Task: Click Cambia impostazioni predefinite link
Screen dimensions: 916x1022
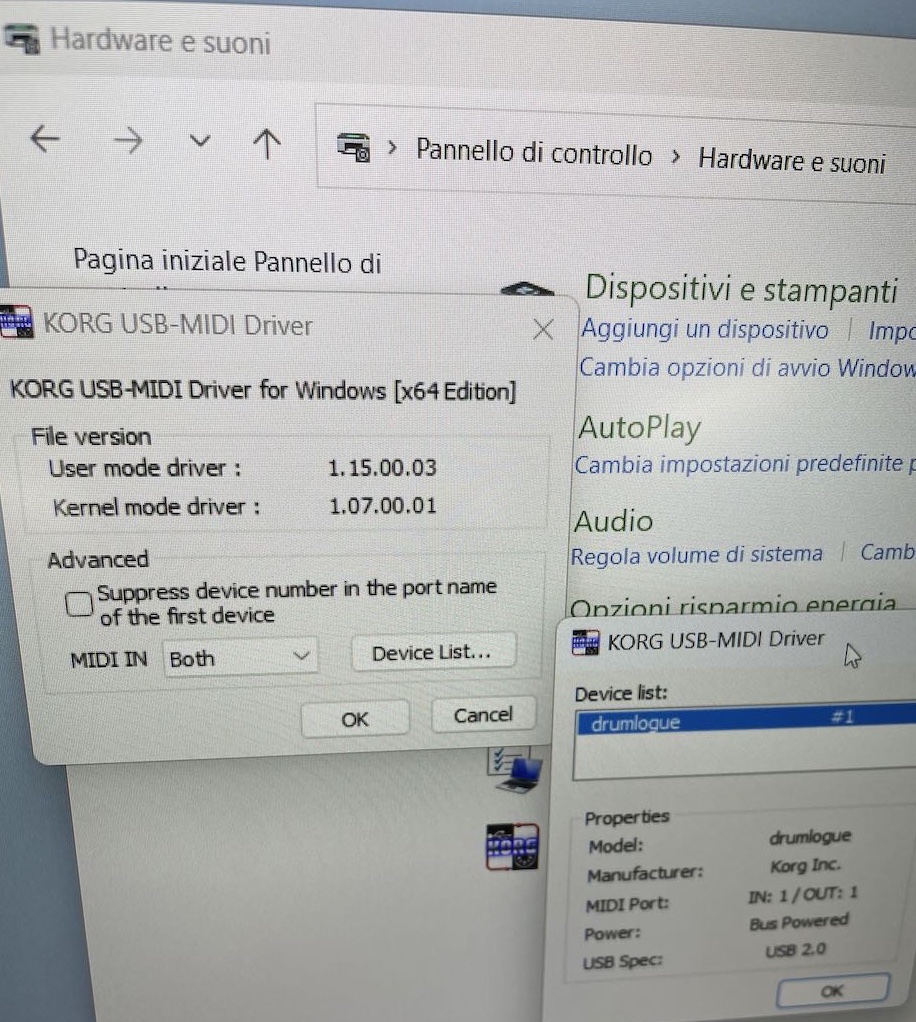Action: (x=745, y=464)
